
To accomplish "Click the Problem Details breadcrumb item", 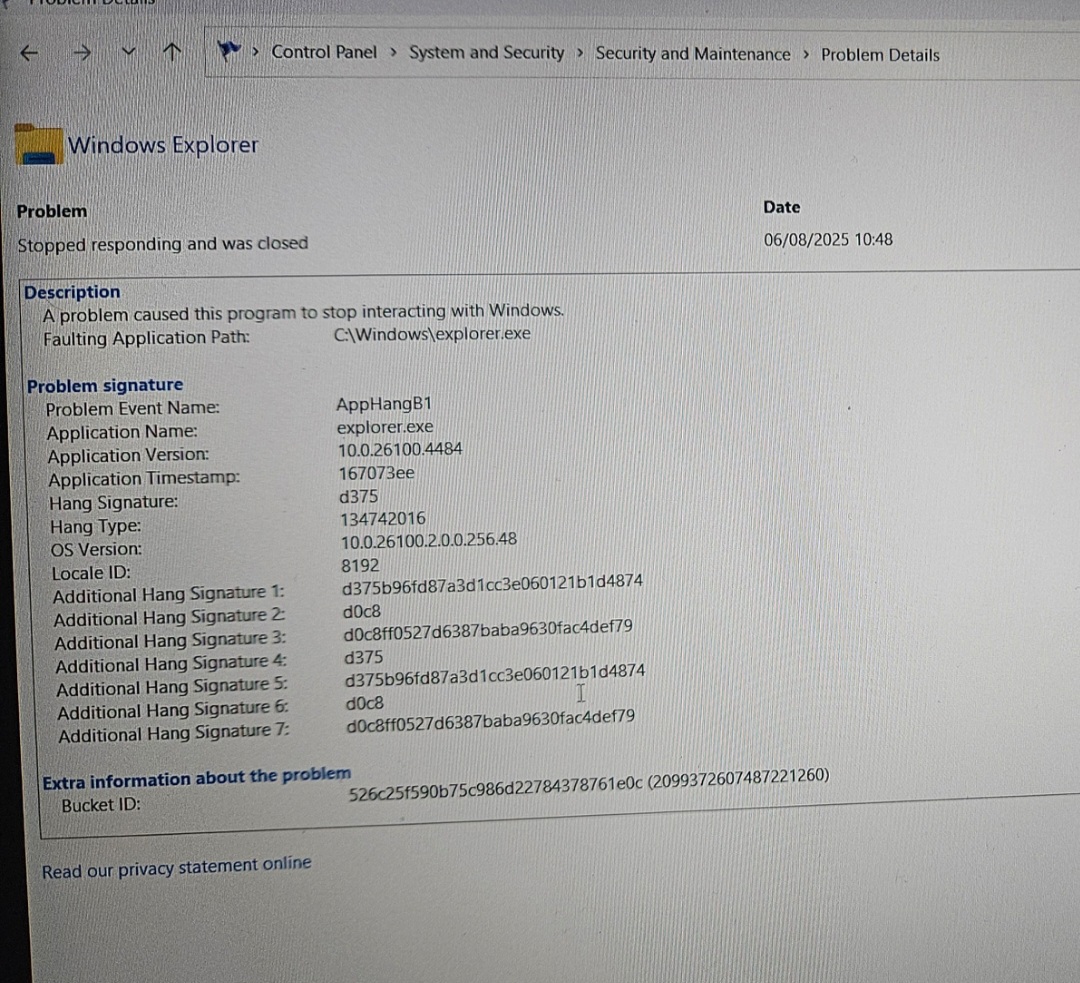I will click(879, 54).
